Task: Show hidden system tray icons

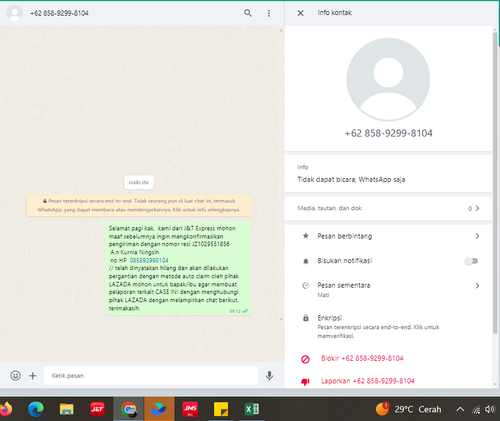Action: click(460, 409)
